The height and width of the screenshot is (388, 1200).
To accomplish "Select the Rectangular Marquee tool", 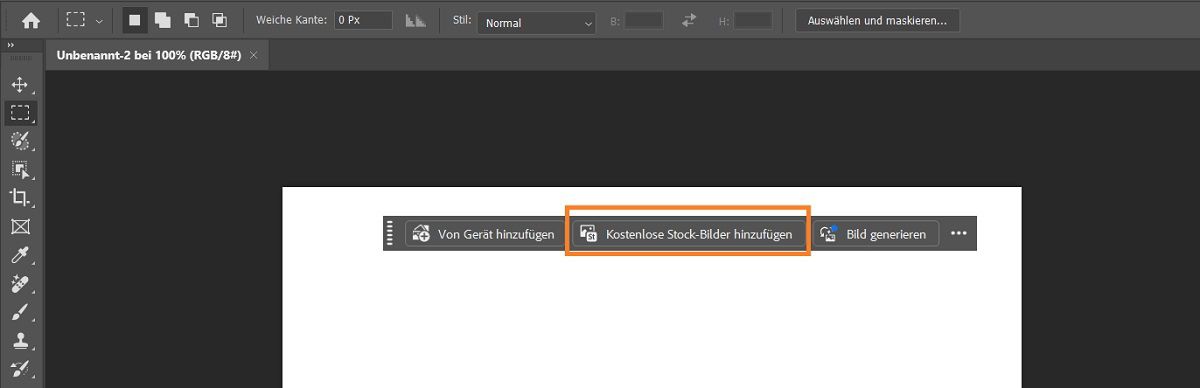I will pyautogui.click(x=20, y=112).
